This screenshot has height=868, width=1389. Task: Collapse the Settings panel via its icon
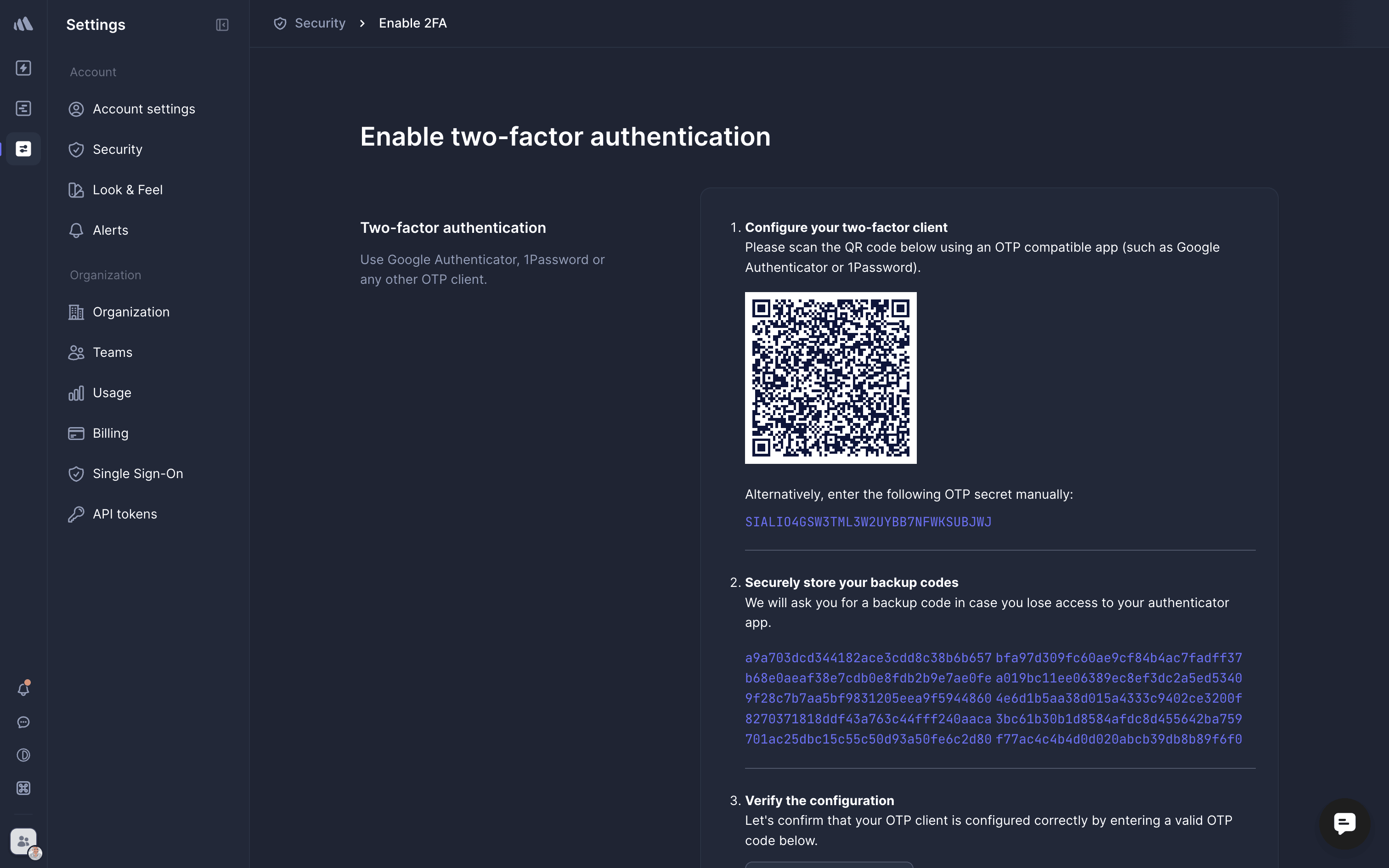pos(223,25)
